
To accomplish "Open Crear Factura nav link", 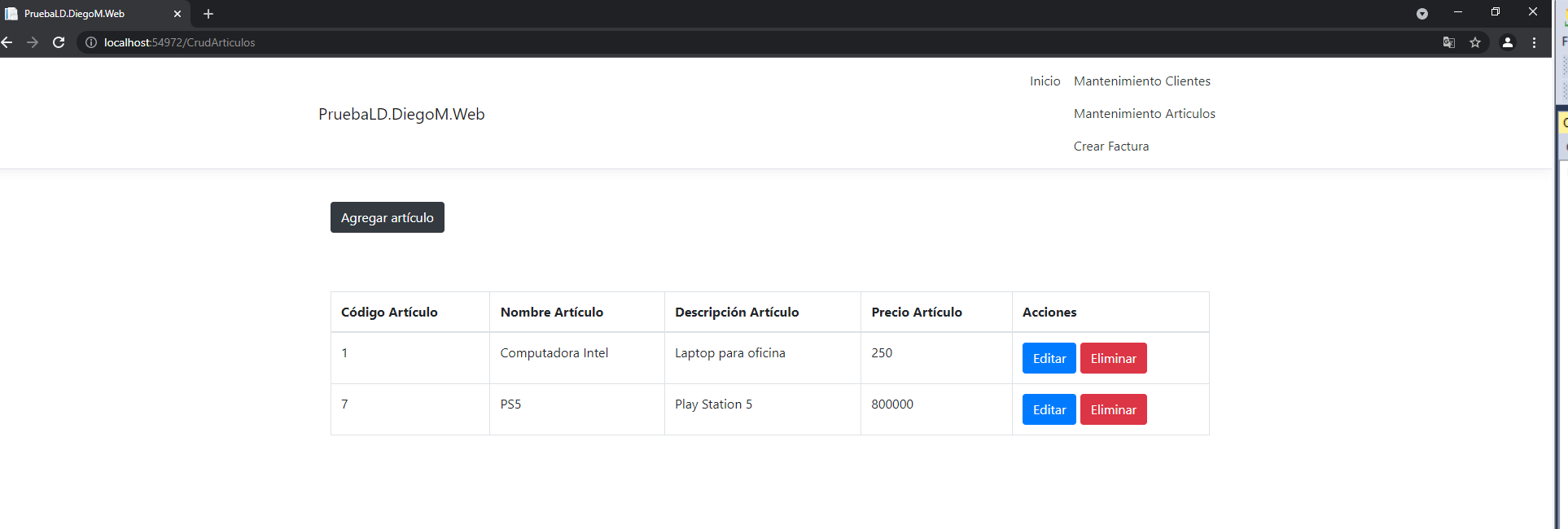I will pyautogui.click(x=1110, y=146).
